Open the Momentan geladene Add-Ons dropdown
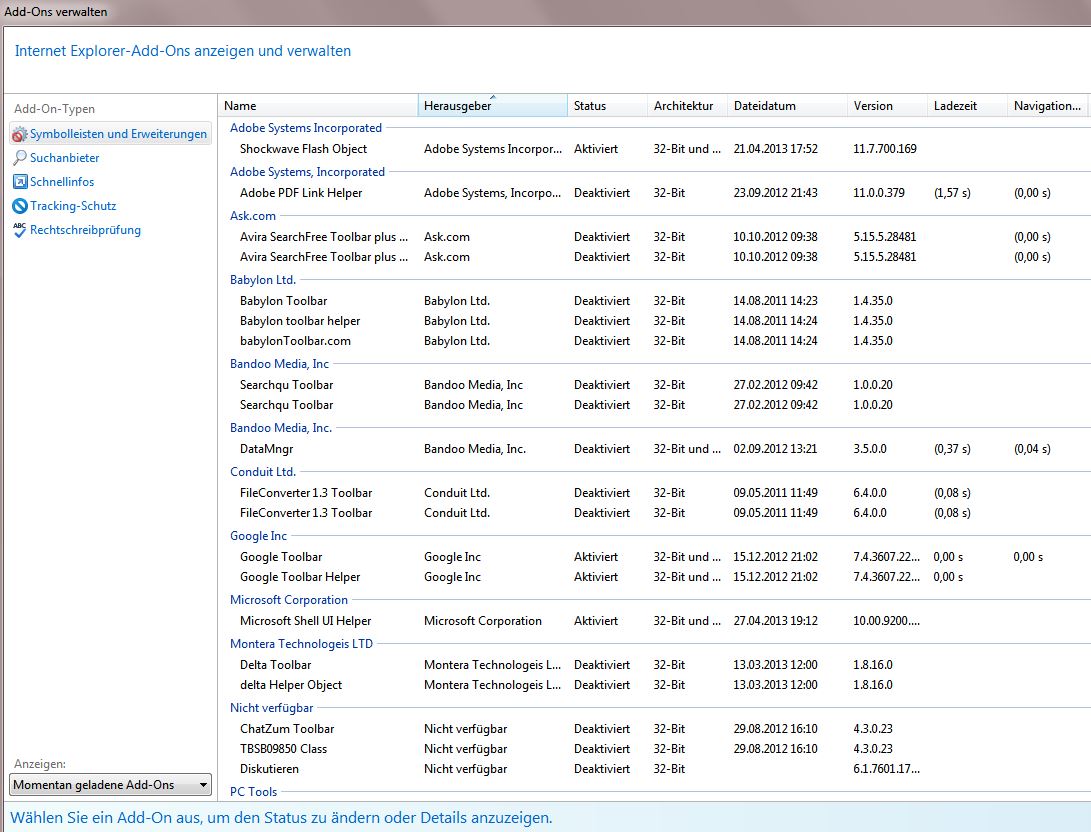This screenshot has height=832, width=1091. pyautogui.click(x=110, y=785)
